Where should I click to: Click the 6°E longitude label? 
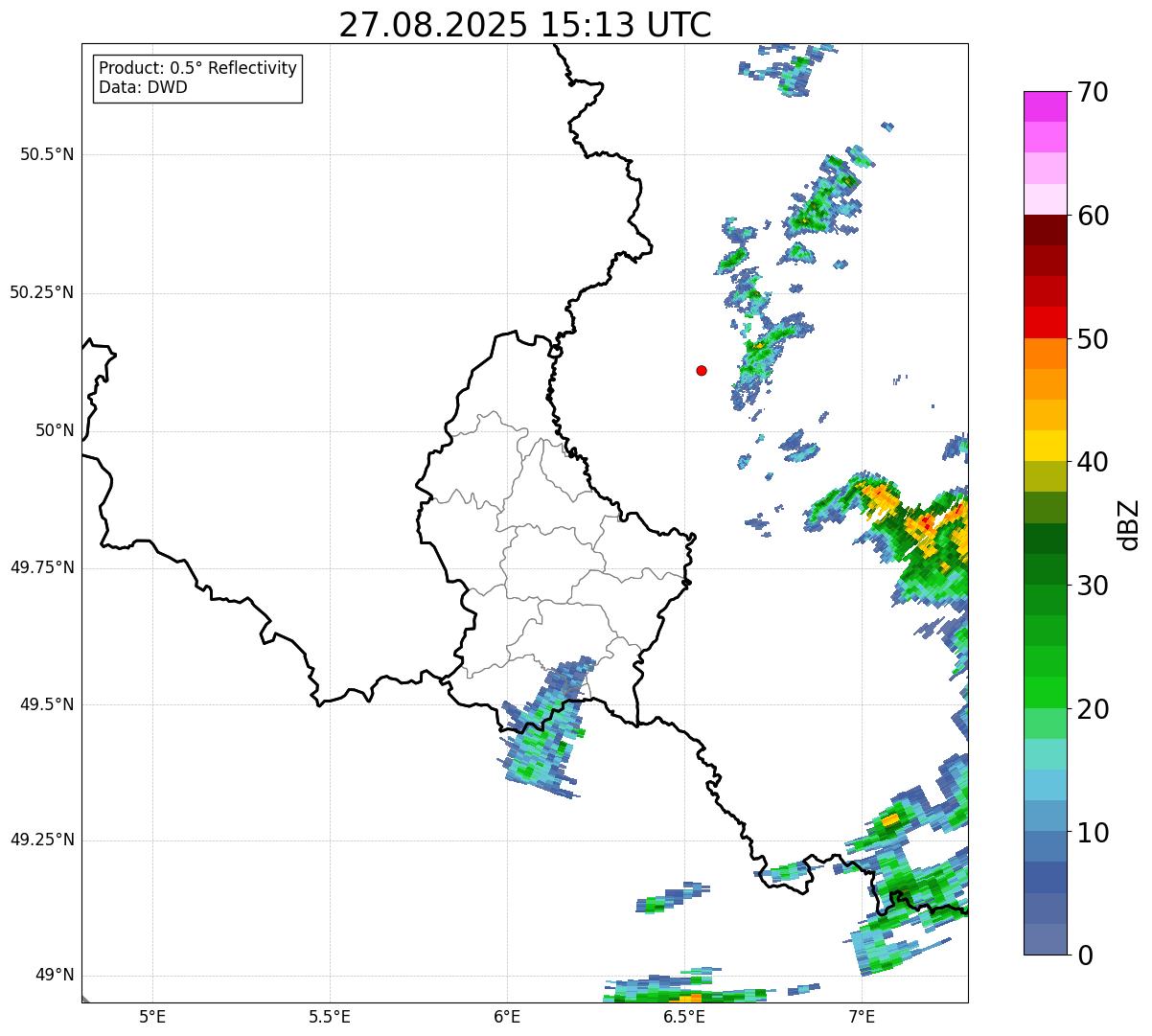pyautogui.click(x=507, y=1016)
